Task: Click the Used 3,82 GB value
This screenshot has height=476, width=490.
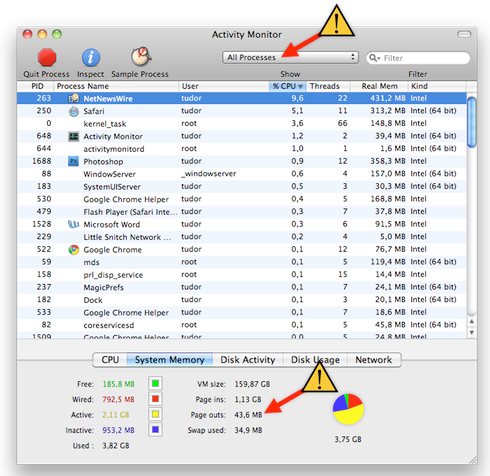Action: pyautogui.click(x=116, y=446)
